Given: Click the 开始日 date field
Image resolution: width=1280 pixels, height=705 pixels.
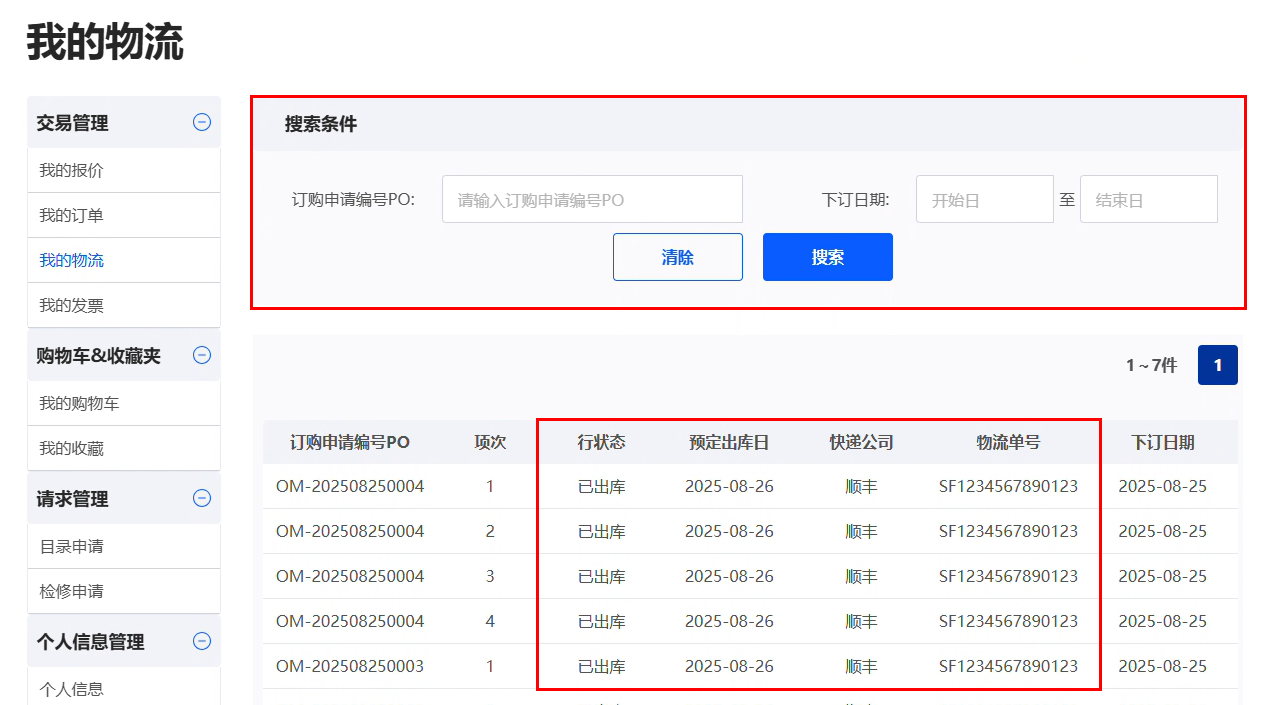Looking at the screenshot, I should [984, 199].
